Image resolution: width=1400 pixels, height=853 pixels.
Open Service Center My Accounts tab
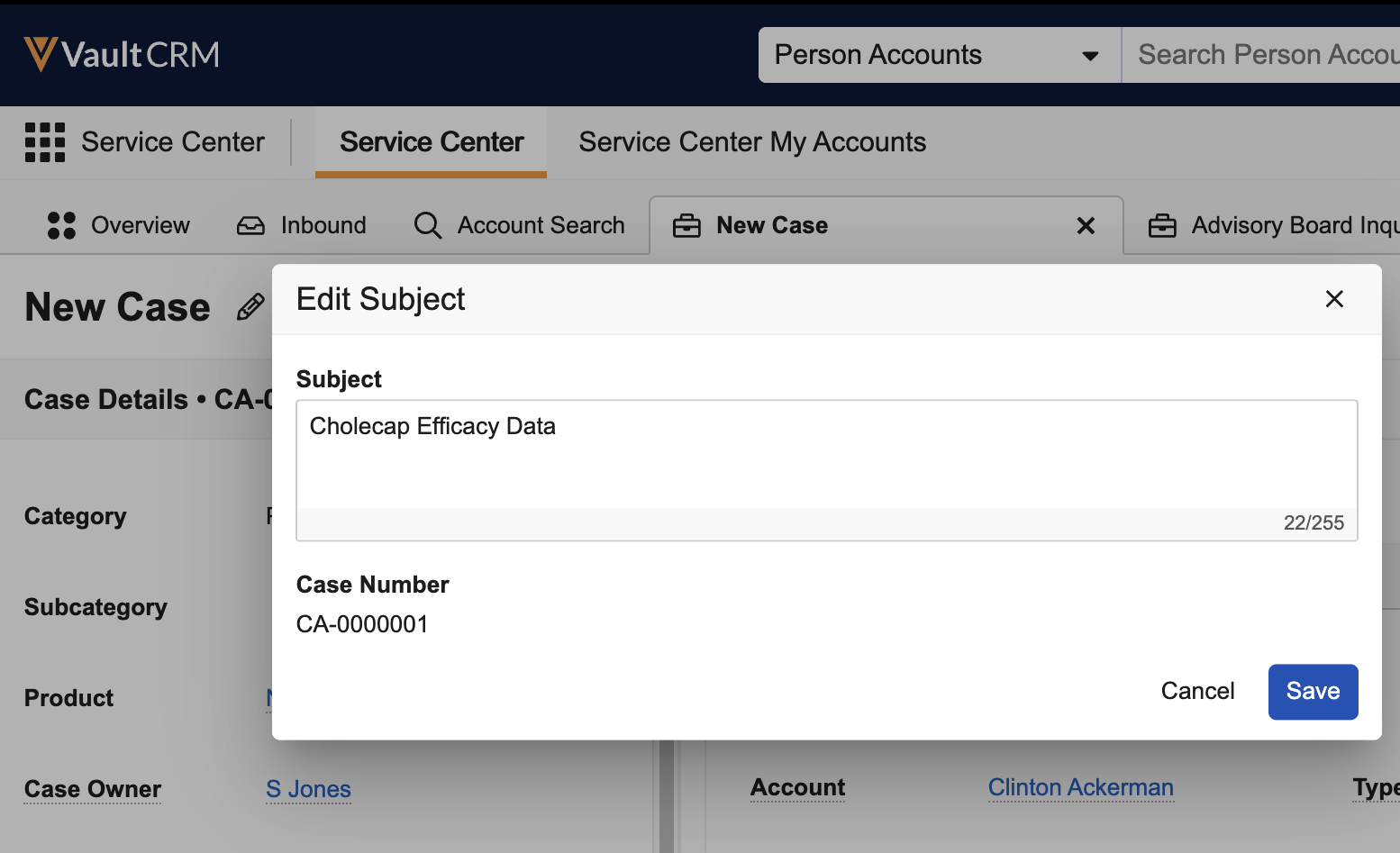pyautogui.click(x=752, y=142)
